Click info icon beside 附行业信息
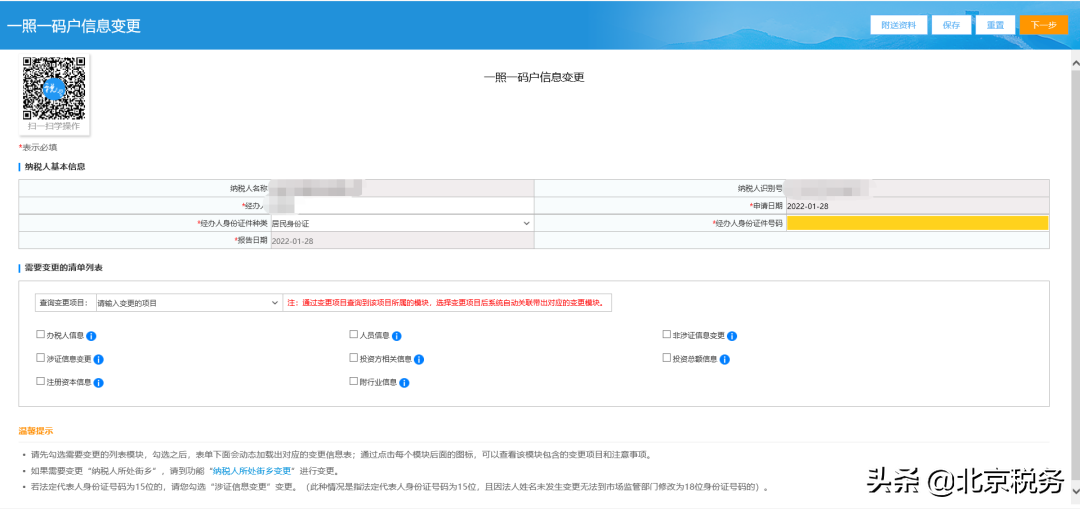The image size is (1080, 510). [x=404, y=382]
